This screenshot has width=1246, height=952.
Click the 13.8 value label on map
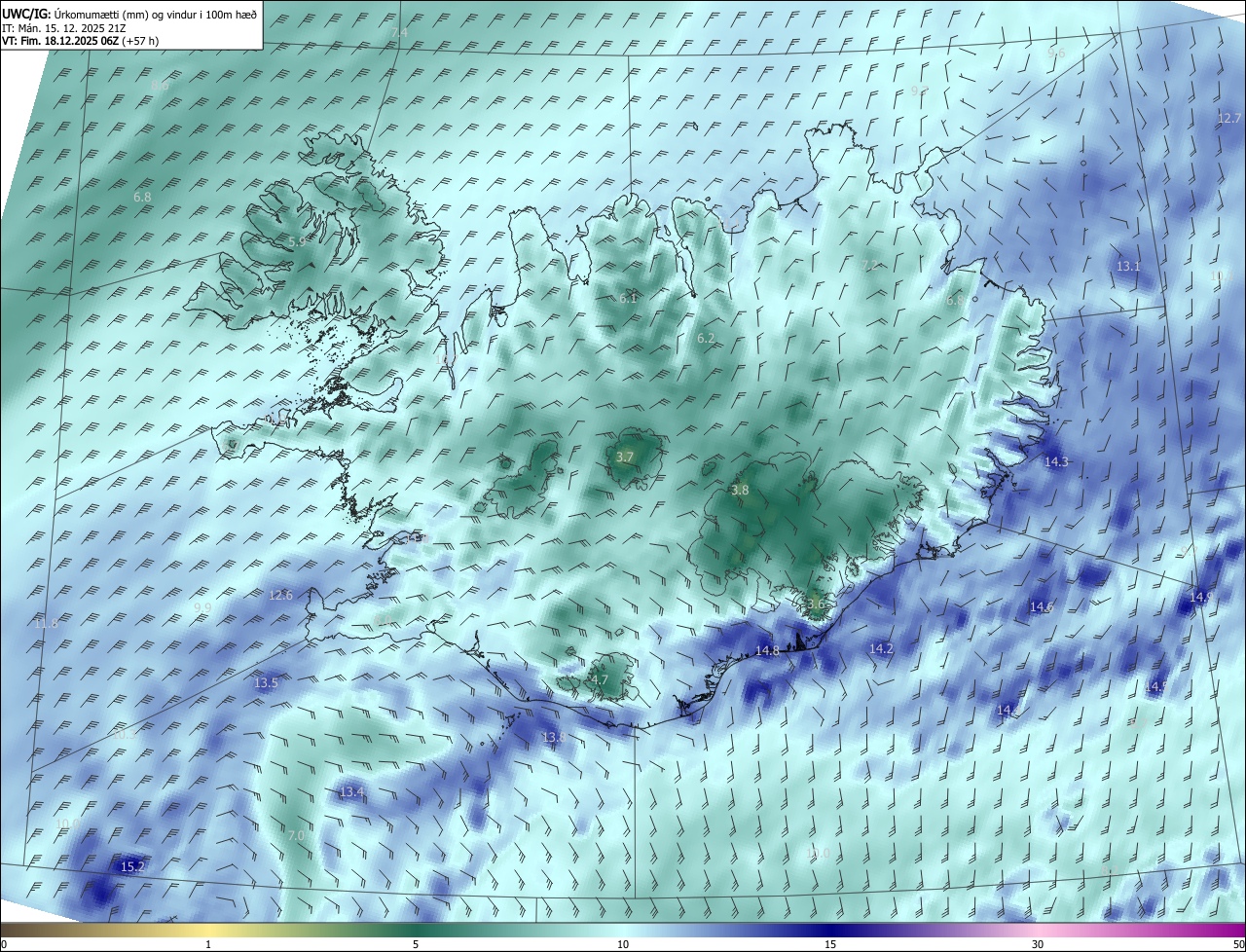click(x=554, y=737)
